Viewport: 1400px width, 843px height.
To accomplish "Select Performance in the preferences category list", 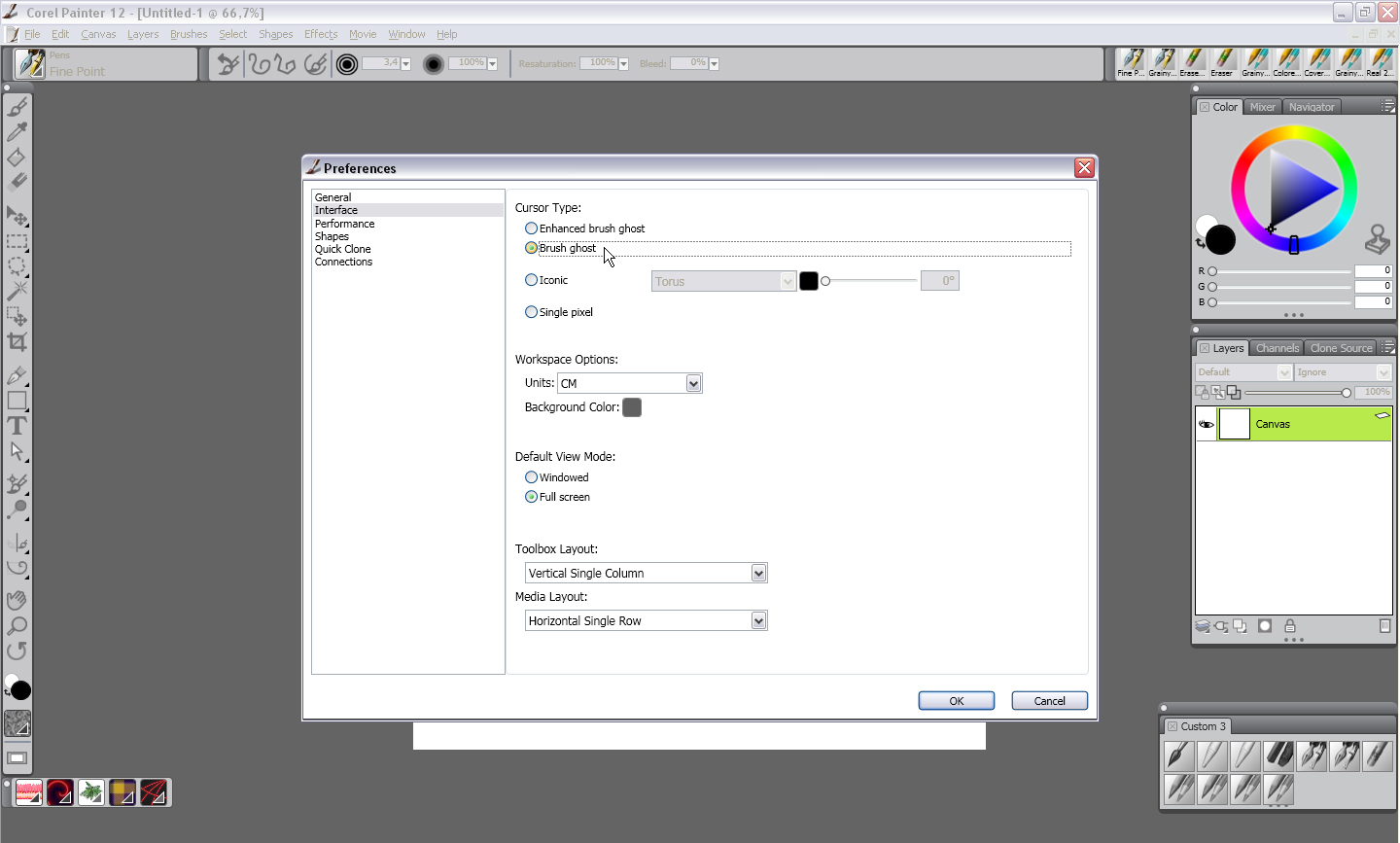I will tap(344, 223).
